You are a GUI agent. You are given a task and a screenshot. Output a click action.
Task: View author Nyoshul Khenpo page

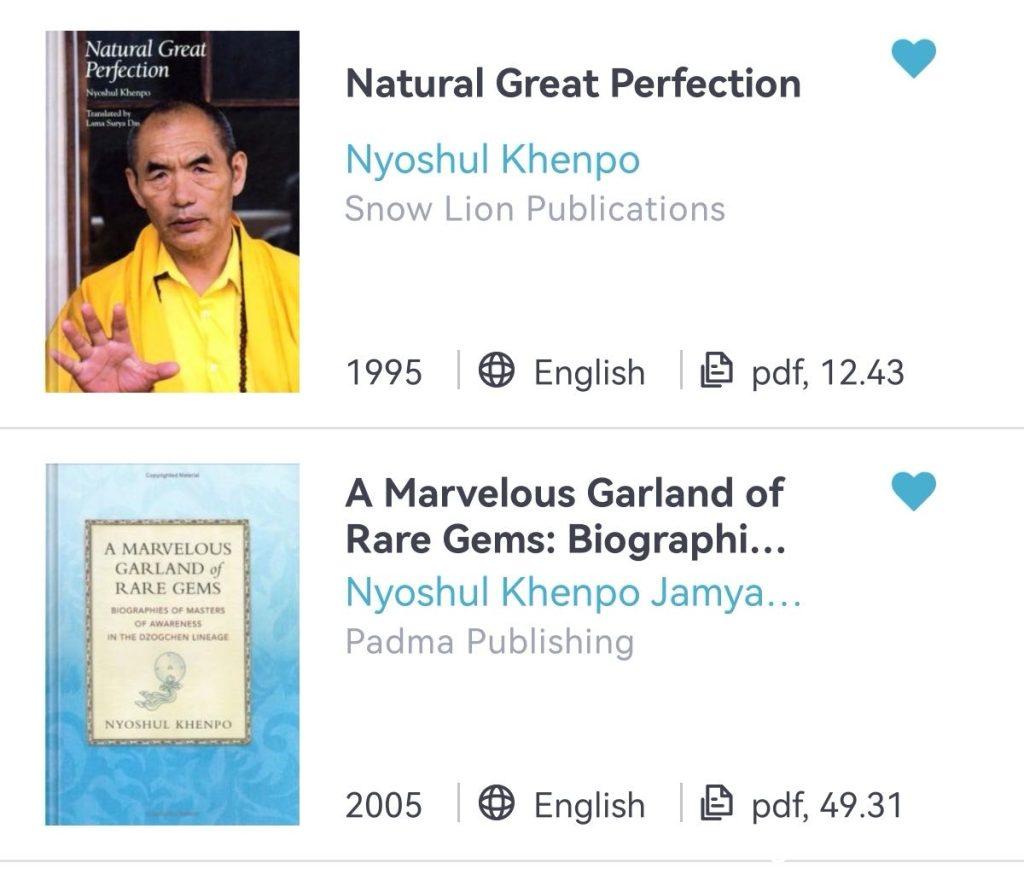click(x=492, y=159)
